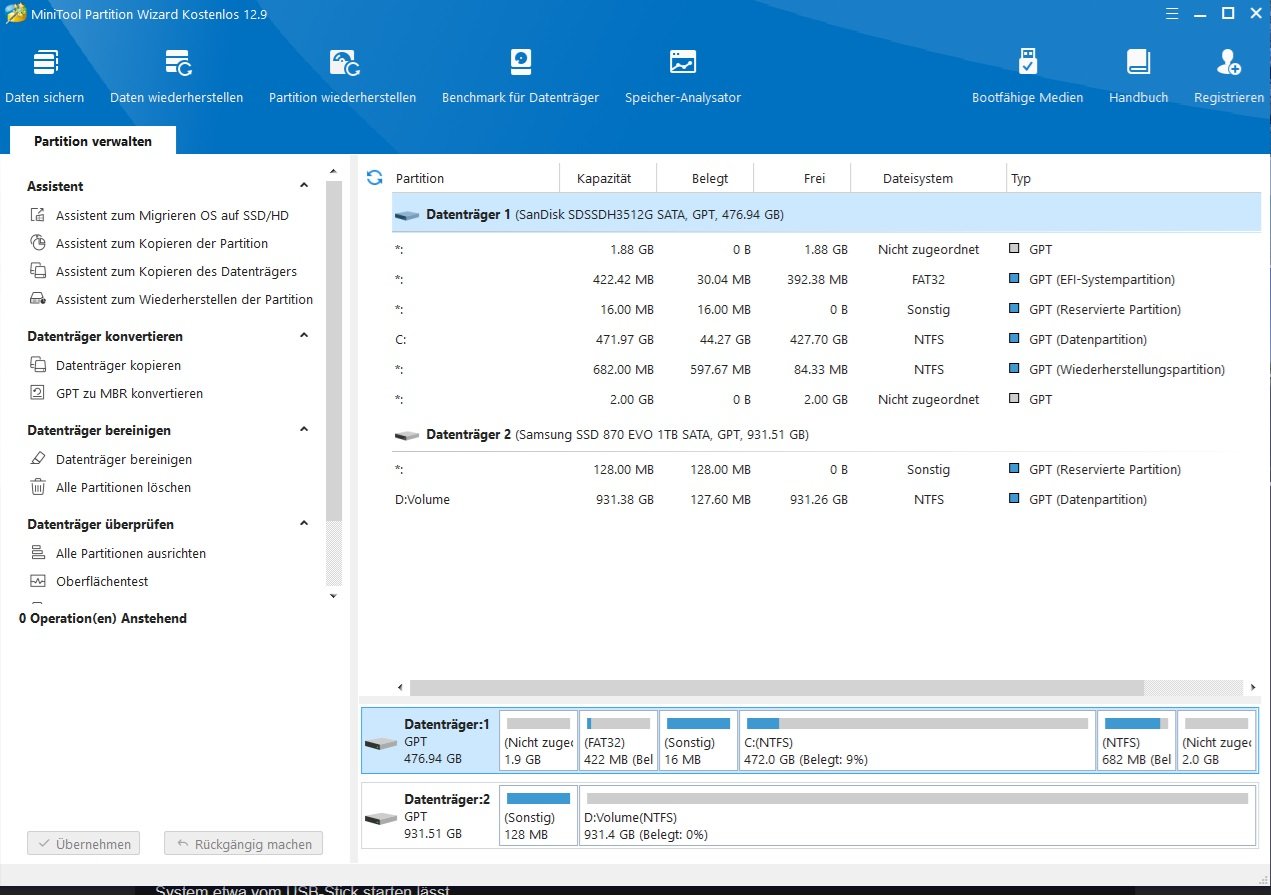Click the Datenträger:1 disk icon in map

[x=381, y=744]
